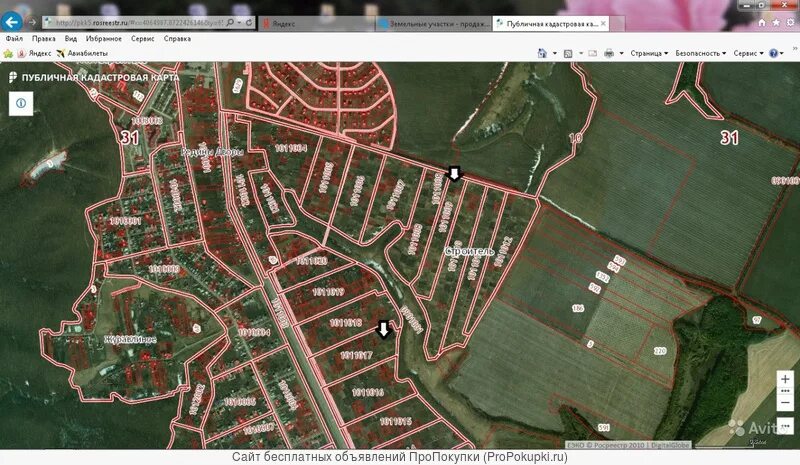Viewport: 800px width, 465px height.
Task: Open the Авиабилеты favorites bar link
Action: pos(82,53)
